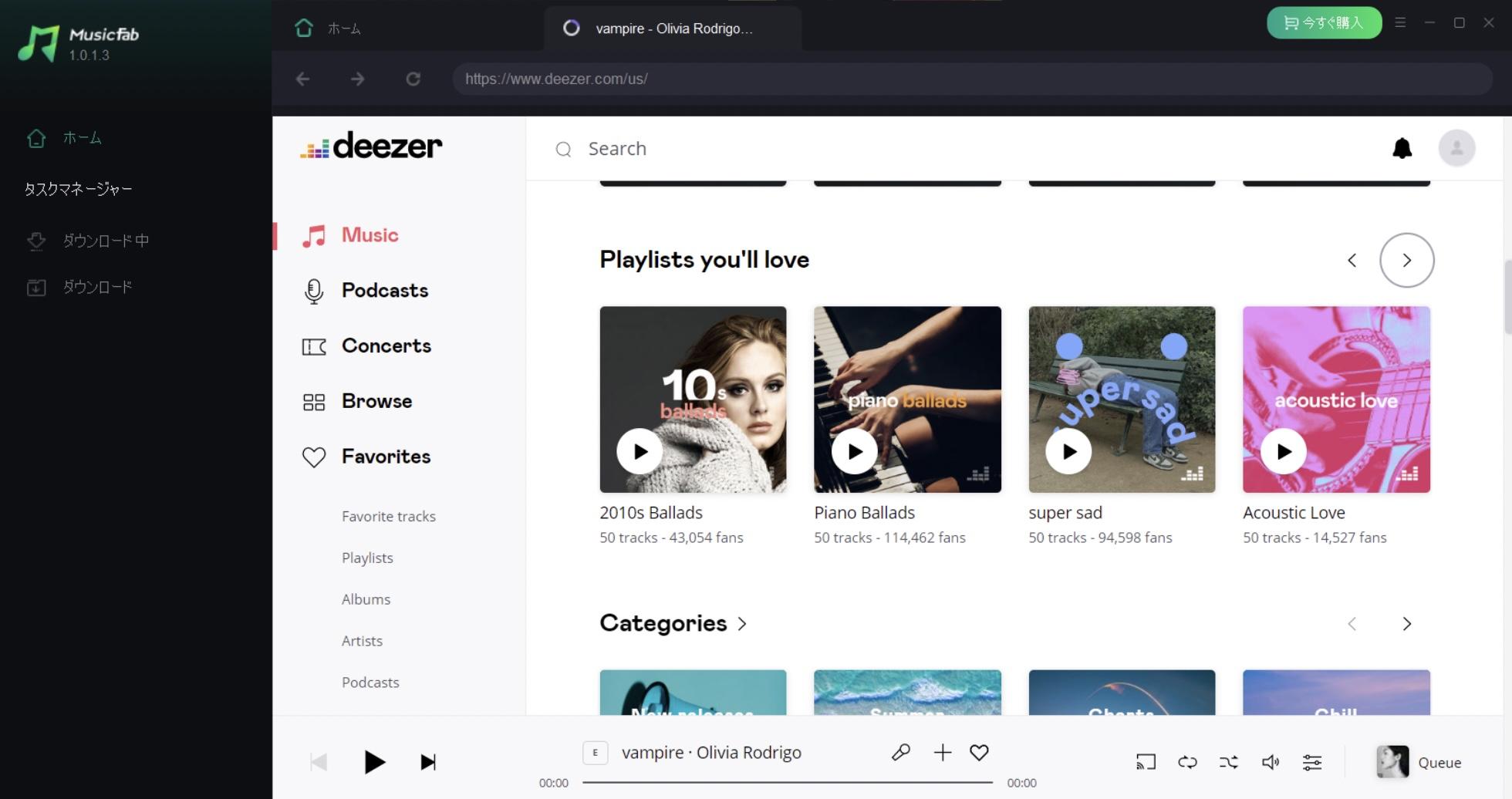The height and width of the screenshot is (799, 1512).
Task: Open the ダウンロード中 downloading list
Action: [87, 241]
